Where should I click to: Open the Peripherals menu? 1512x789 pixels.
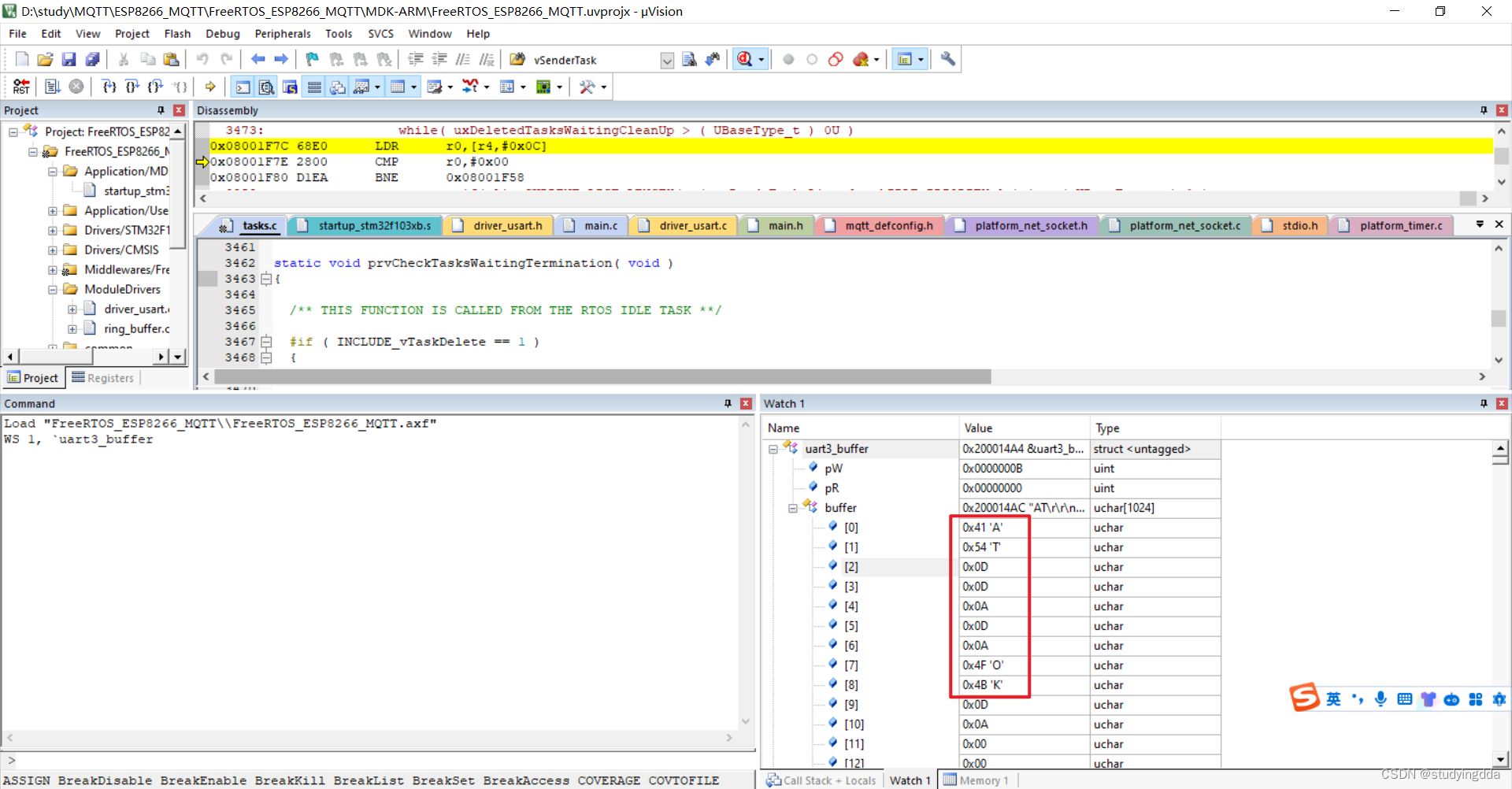pyautogui.click(x=283, y=34)
